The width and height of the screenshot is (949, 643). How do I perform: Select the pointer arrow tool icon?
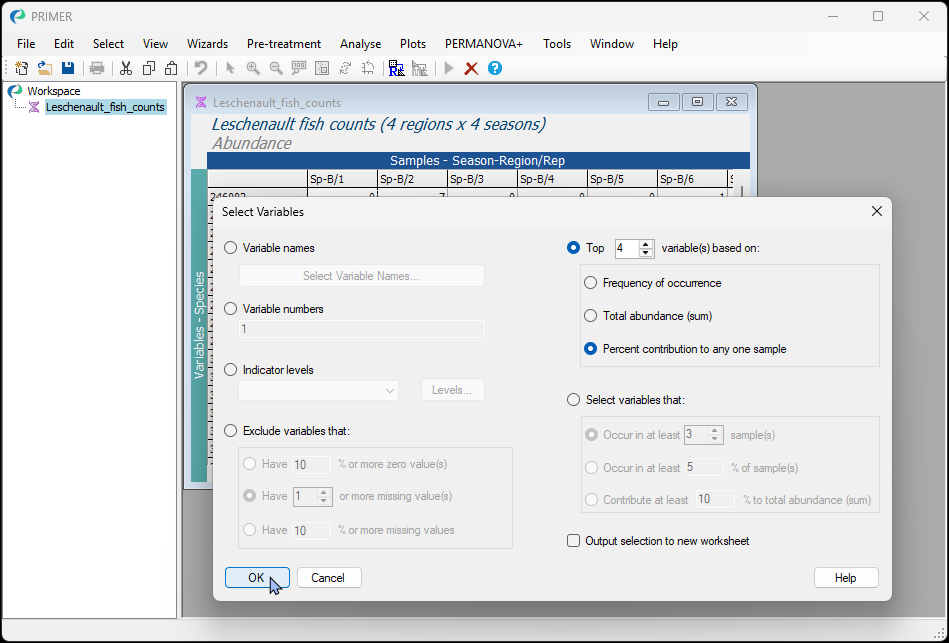pos(230,68)
